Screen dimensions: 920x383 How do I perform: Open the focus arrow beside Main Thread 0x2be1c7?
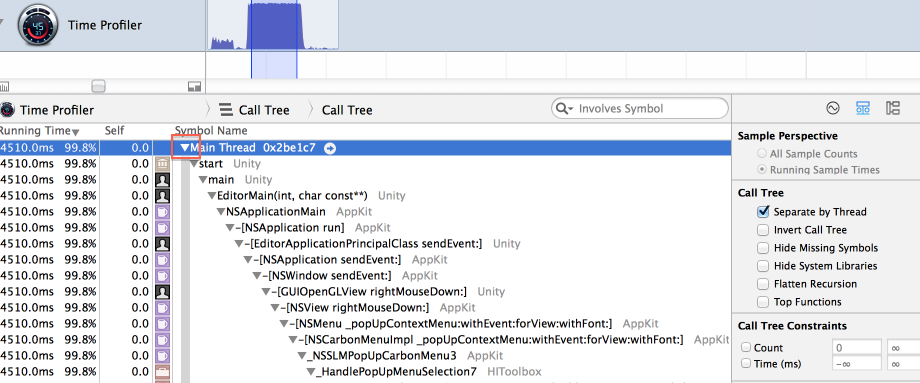pyautogui.click(x=330, y=148)
